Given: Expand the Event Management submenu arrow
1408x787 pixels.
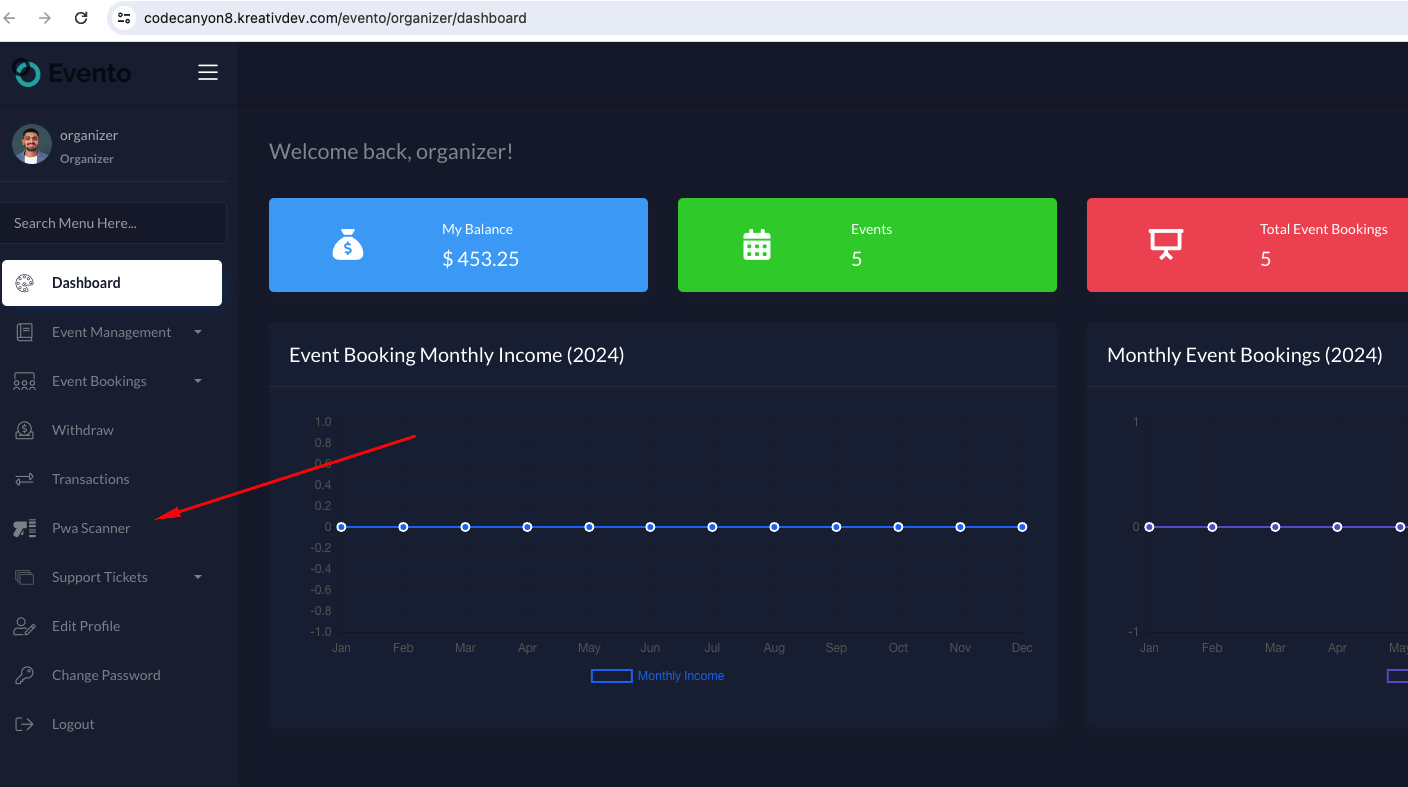Looking at the screenshot, I should 198,332.
